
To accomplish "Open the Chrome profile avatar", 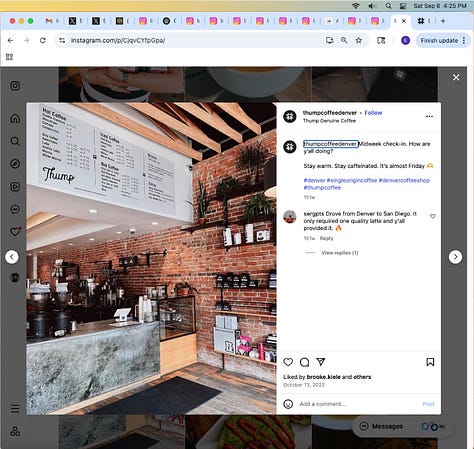I will 405,40.
